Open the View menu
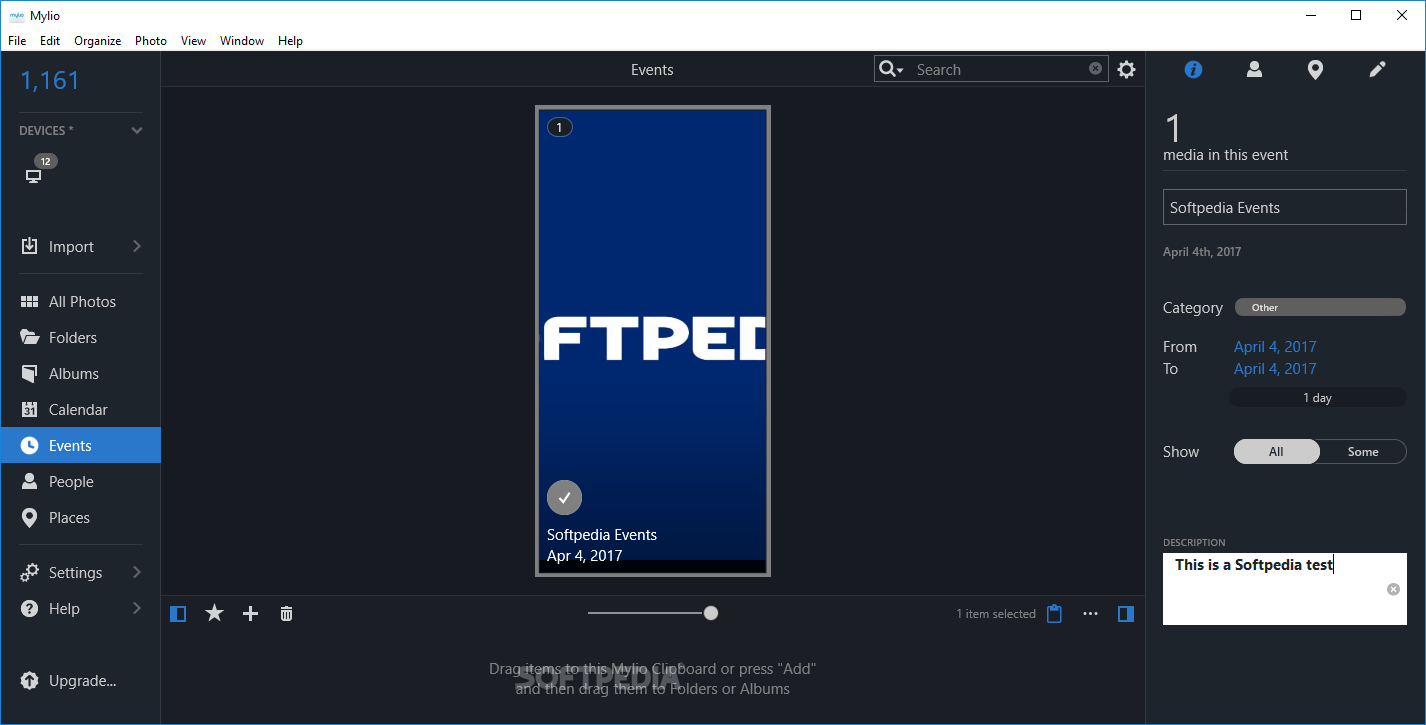1426x725 pixels. pos(193,41)
